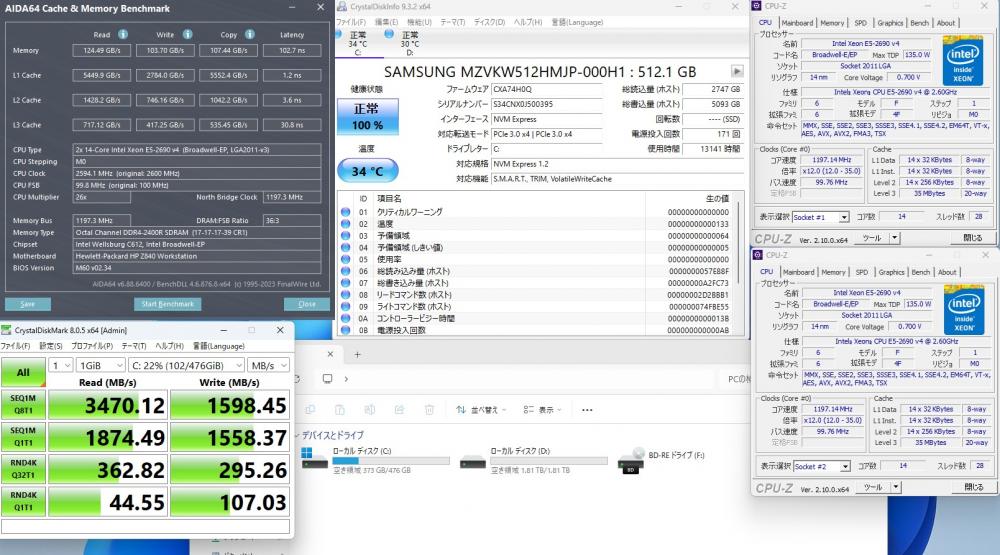Select disk C: status icon in CrystalDiskInfo
The height and width of the screenshot is (555, 1000).
339,34
